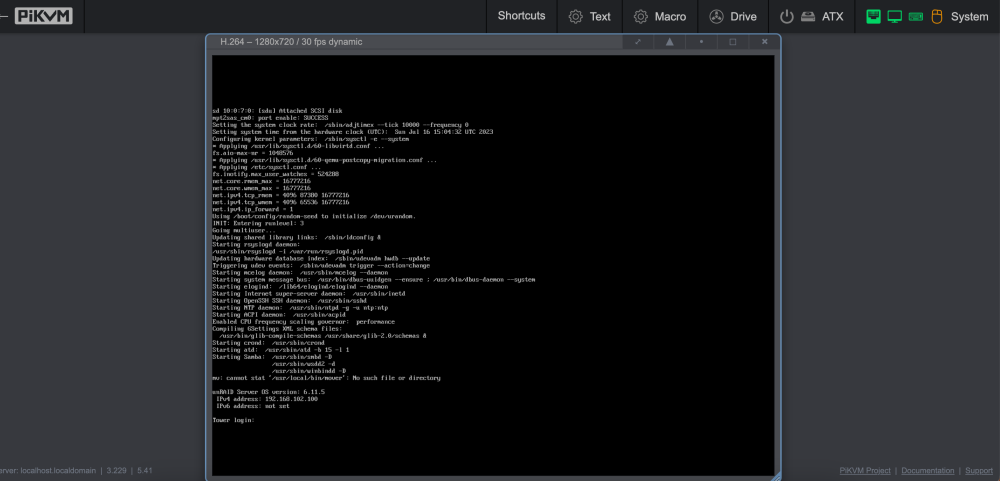This screenshot has height=481, width=1000.
Task: Open the PiKVM Project link
Action: click(865, 471)
